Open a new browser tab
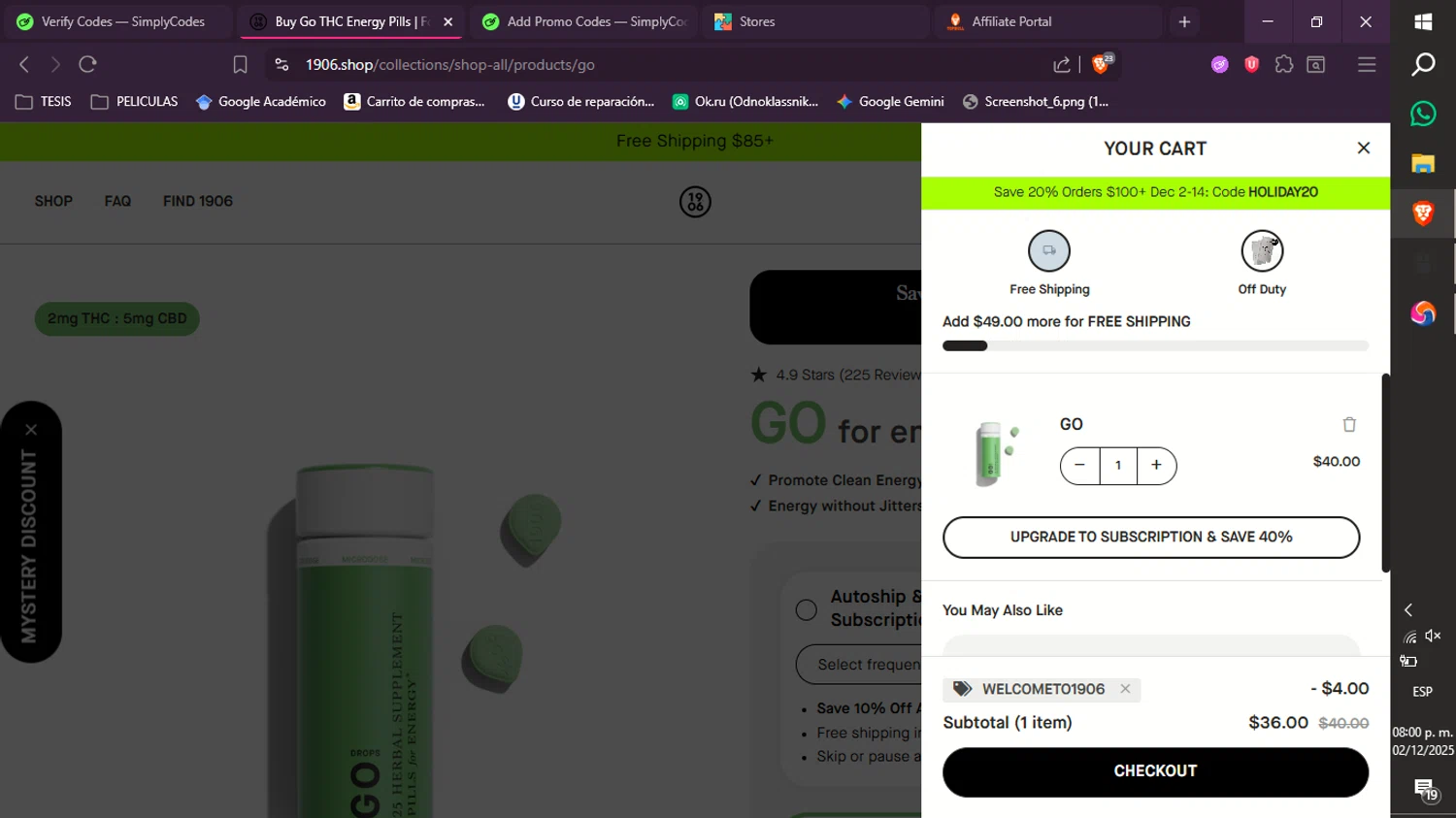 [1184, 21]
